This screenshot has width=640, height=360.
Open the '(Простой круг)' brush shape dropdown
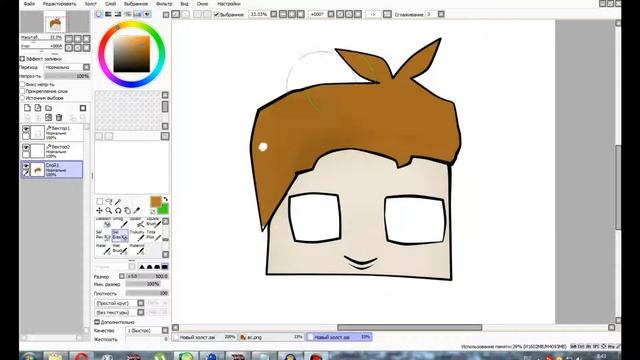(120, 303)
